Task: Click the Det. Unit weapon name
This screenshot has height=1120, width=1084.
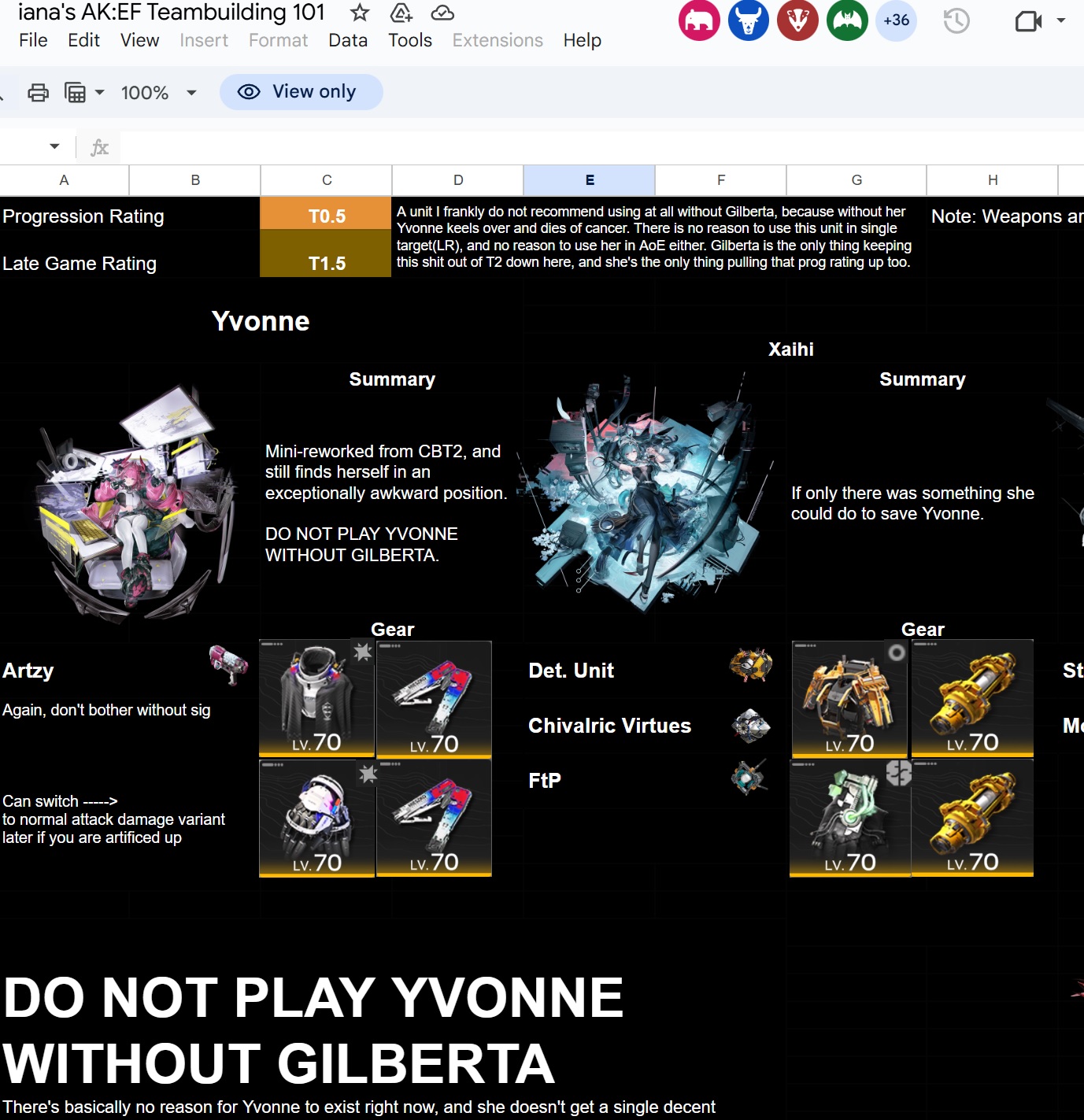Action: click(x=572, y=671)
